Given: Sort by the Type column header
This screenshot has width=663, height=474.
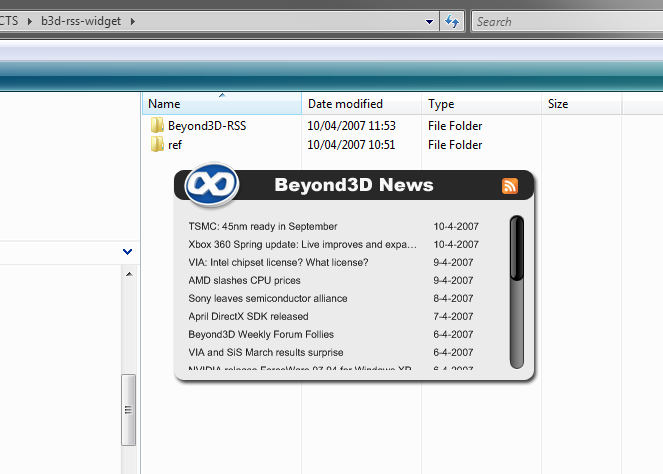Looking at the screenshot, I should [x=482, y=104].
